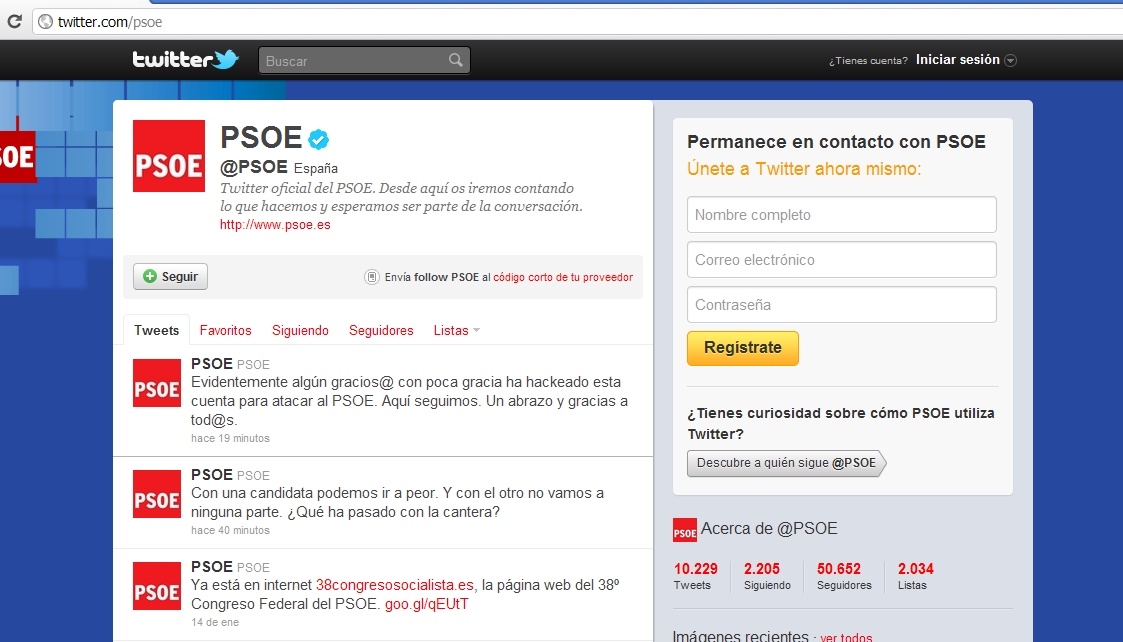
Task: Click Descubre a quién sigue @PSOE button
Action: 786,463
